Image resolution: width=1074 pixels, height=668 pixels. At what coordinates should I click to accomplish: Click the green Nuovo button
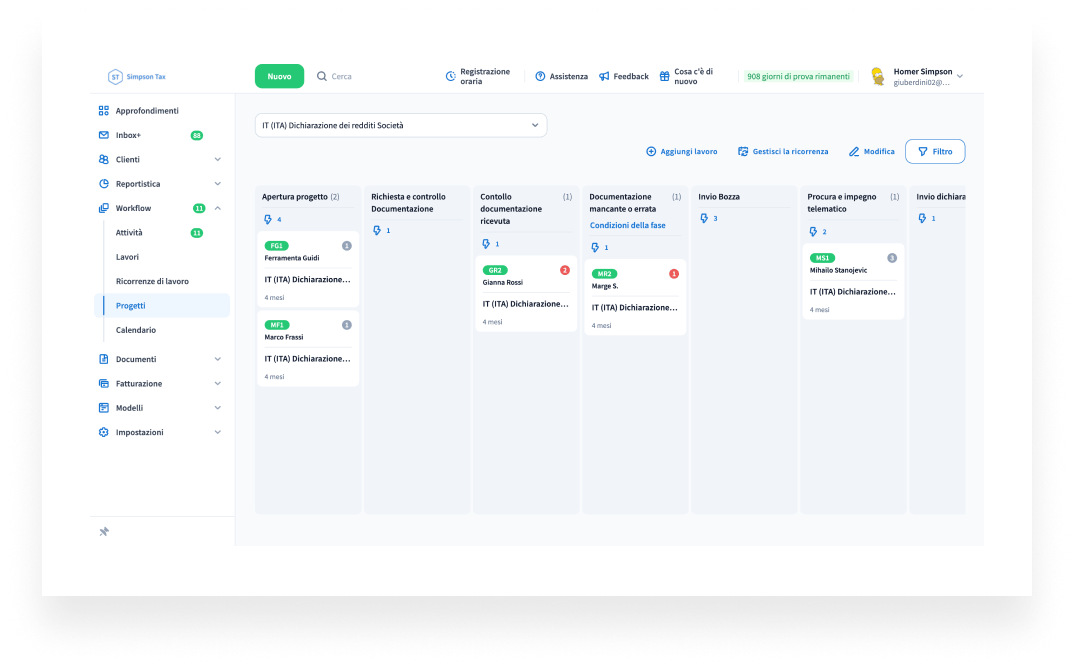pos(279,77)
